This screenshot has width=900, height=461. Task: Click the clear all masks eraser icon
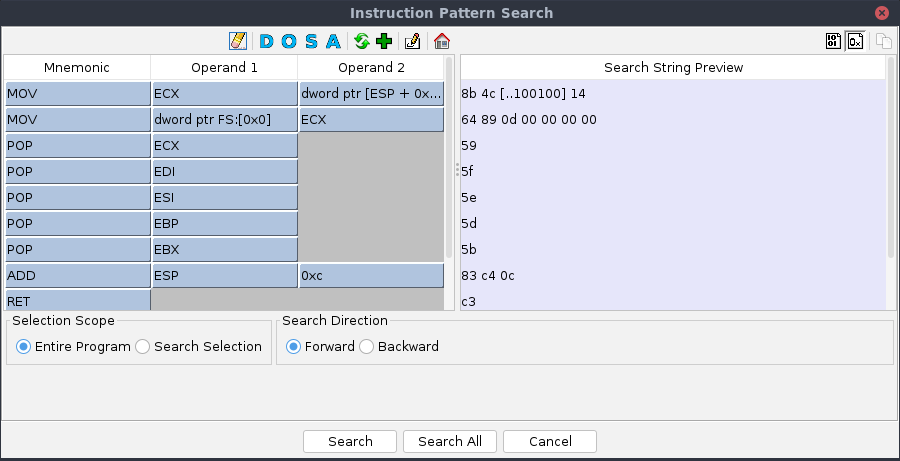point(237,41)
